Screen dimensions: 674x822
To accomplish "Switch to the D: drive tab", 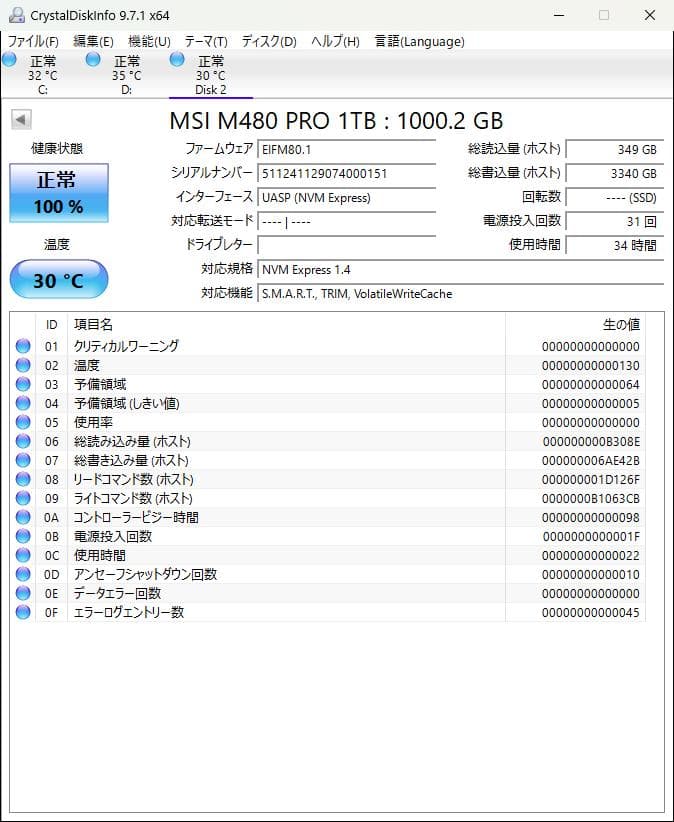I will click(x=126, y=74).
